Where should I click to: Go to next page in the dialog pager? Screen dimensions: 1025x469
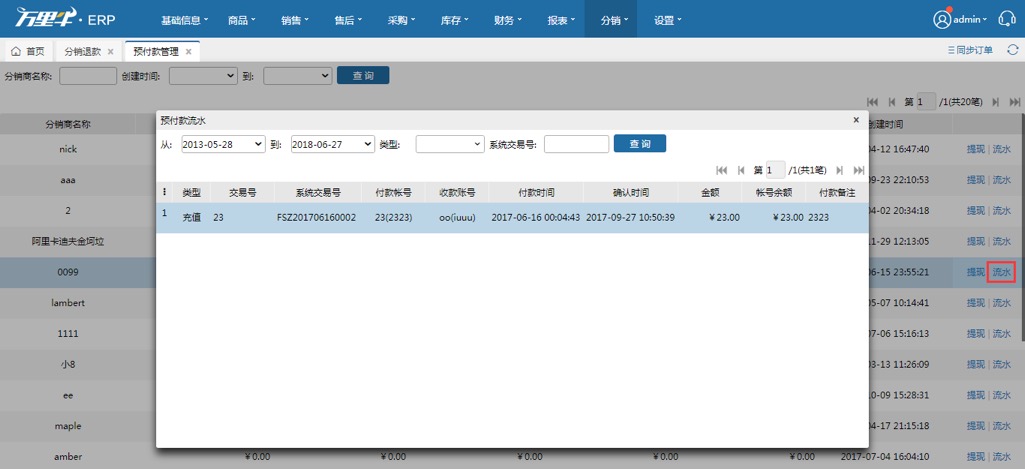pos(840,170)
